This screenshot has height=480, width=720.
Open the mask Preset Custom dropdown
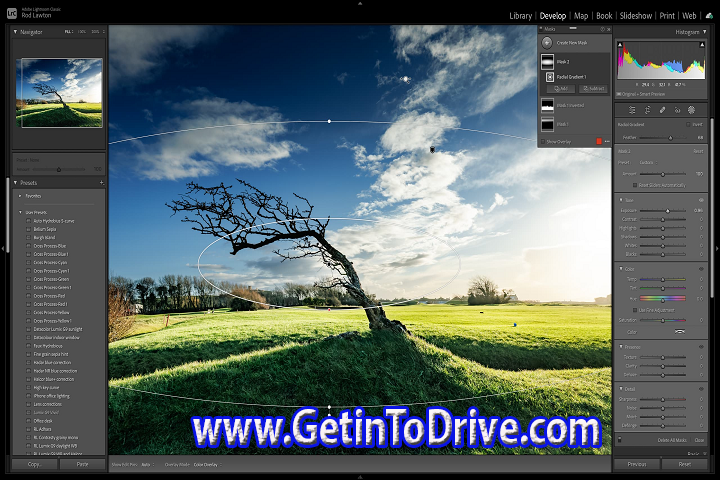[648, 163]
